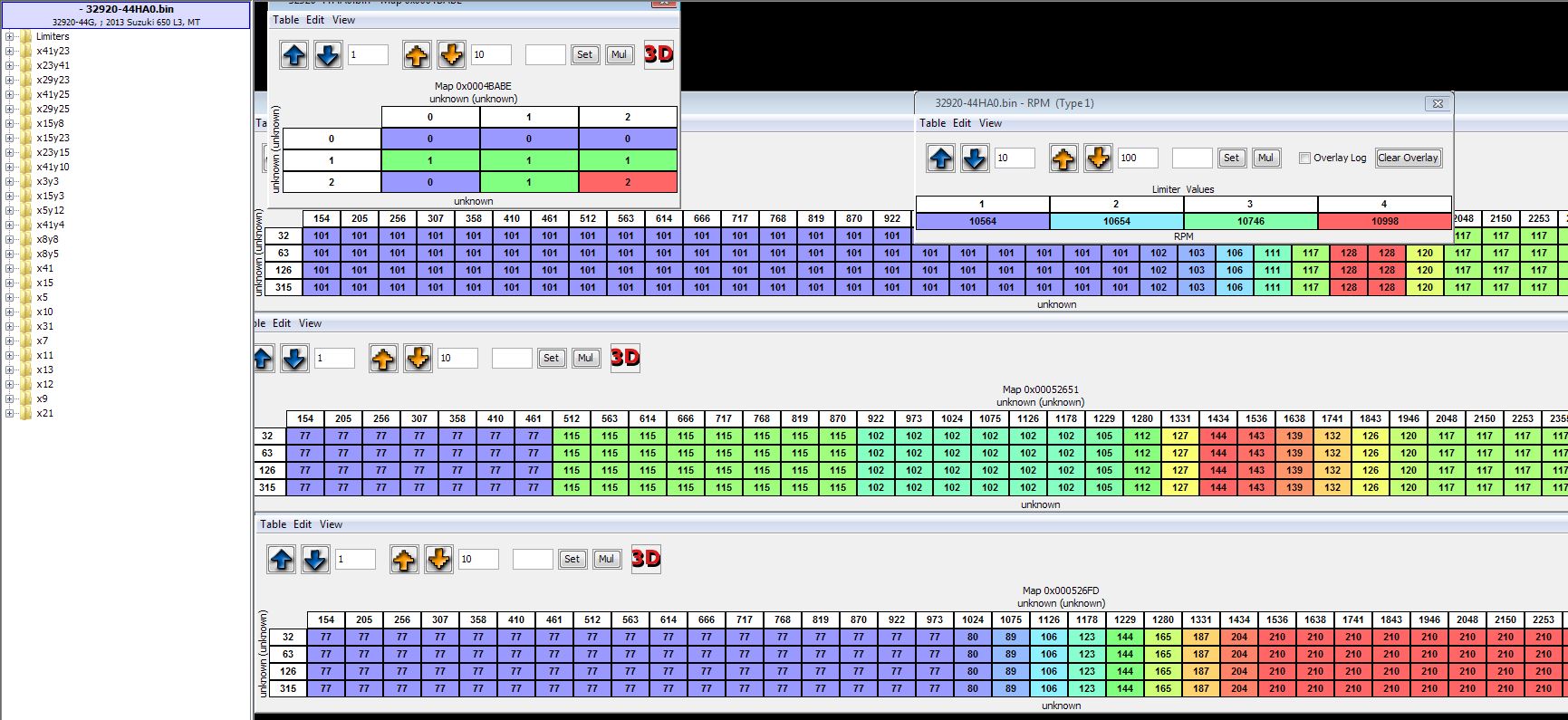Click orange coarse increment arrow in RPM window
The width and height of the screenshot is (1568, 720).
[x=1063, y=158]
